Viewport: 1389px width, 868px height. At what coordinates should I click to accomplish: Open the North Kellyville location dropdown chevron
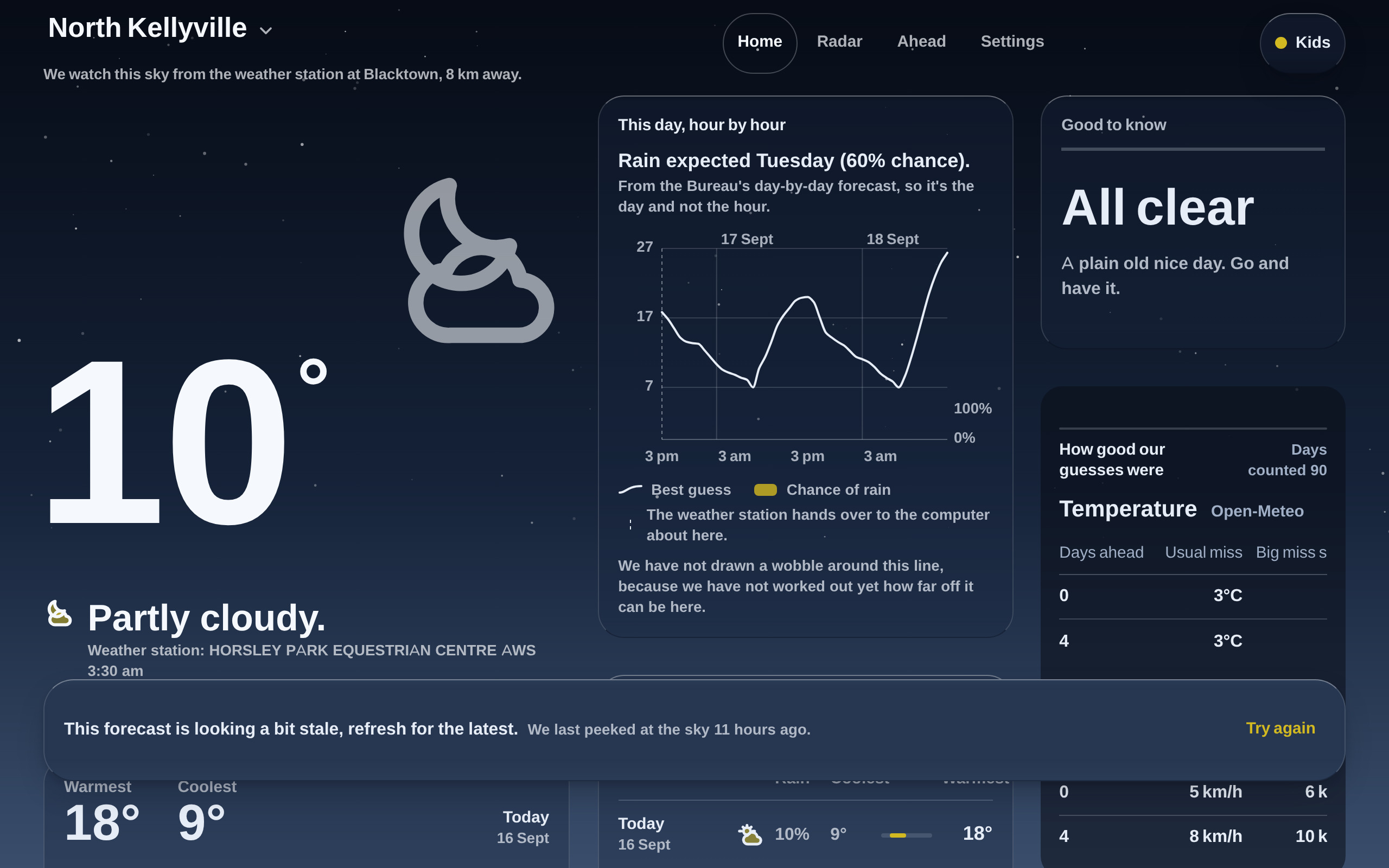pyautogui.click(x=265, y=30)
